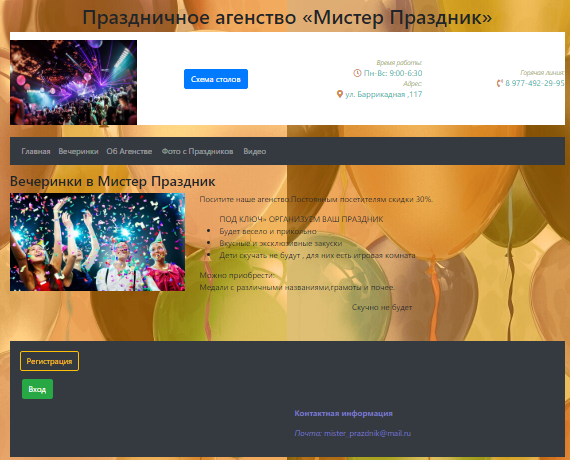Click the hotline number 8 977-492-29-95
Image resolution: width=570 pixels, height=460 pixels.
pos(535,83)
